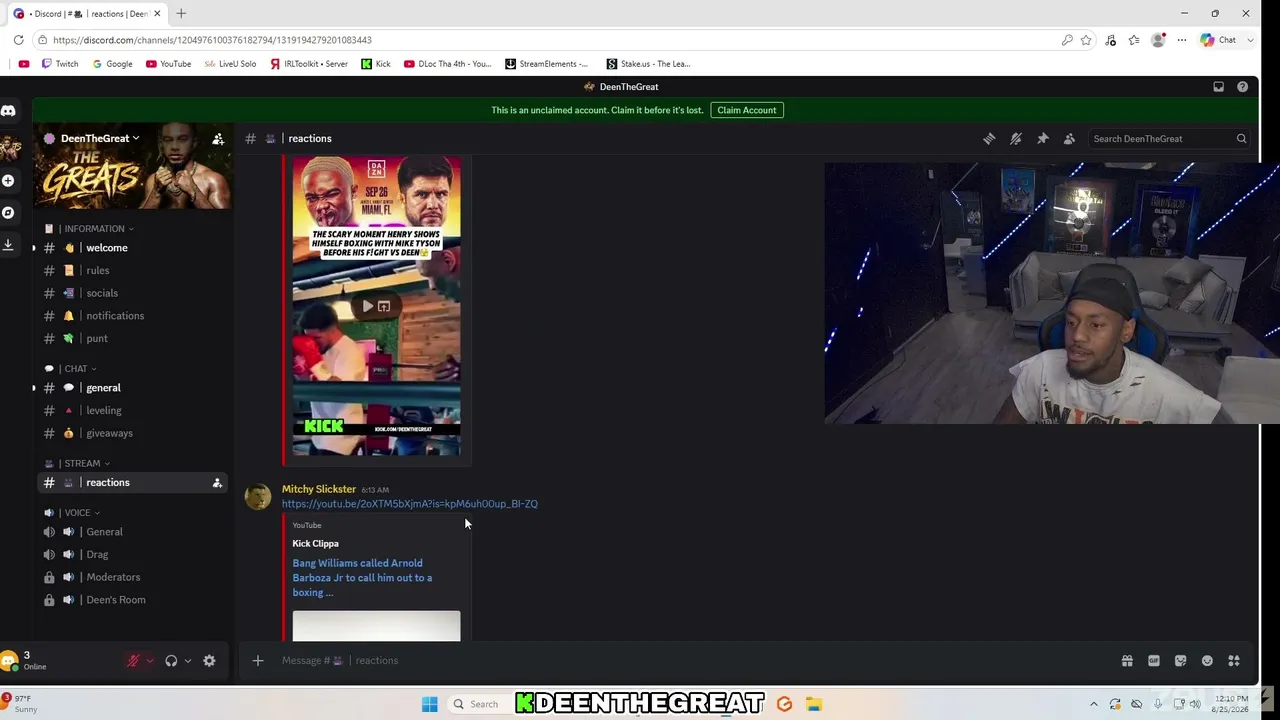Click the search magnifier in Discord search box

[x=1241, y=139]
